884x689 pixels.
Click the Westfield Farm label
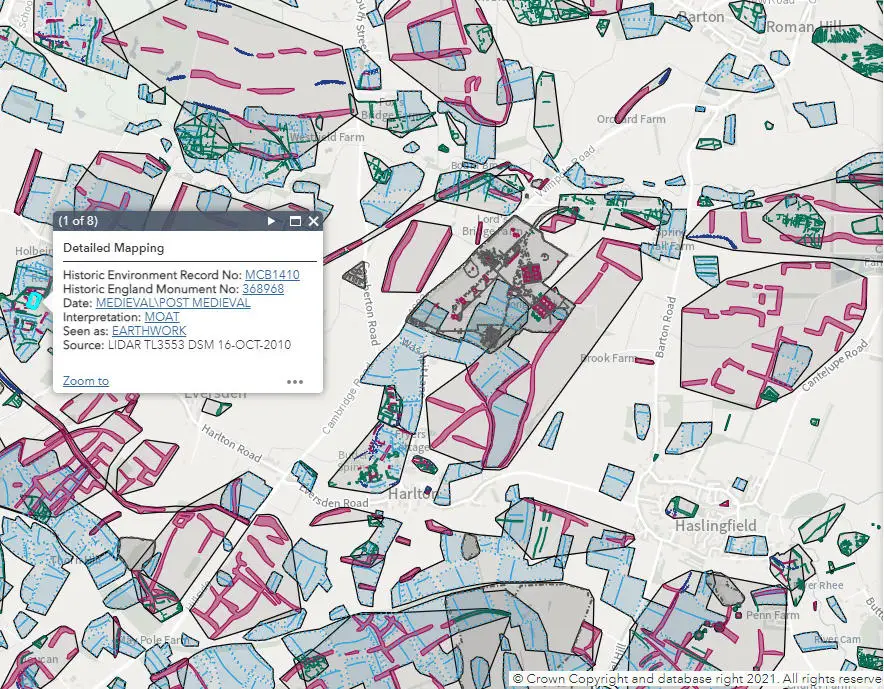pos(326,137)
